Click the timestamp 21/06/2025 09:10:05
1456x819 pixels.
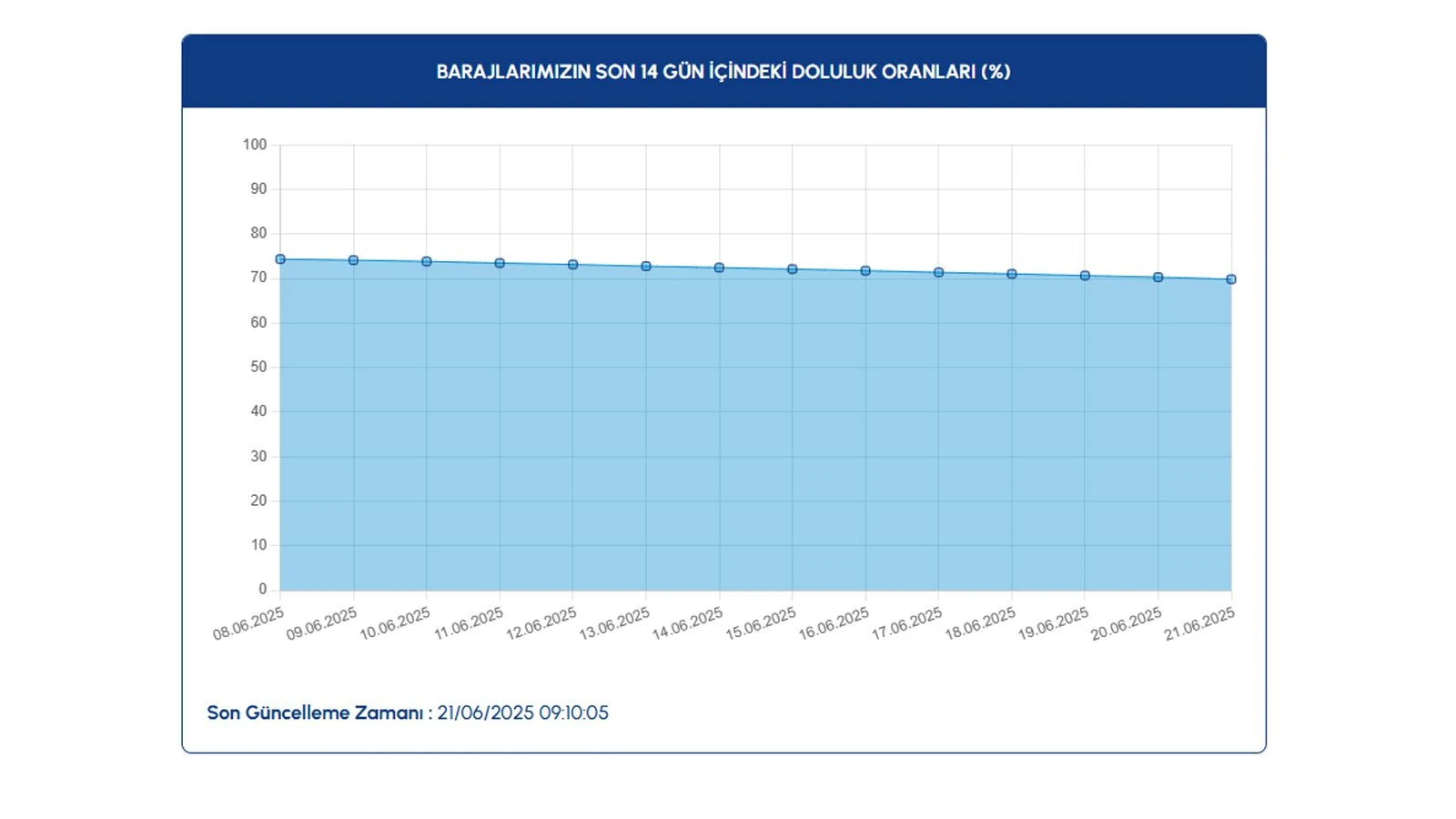522,713
